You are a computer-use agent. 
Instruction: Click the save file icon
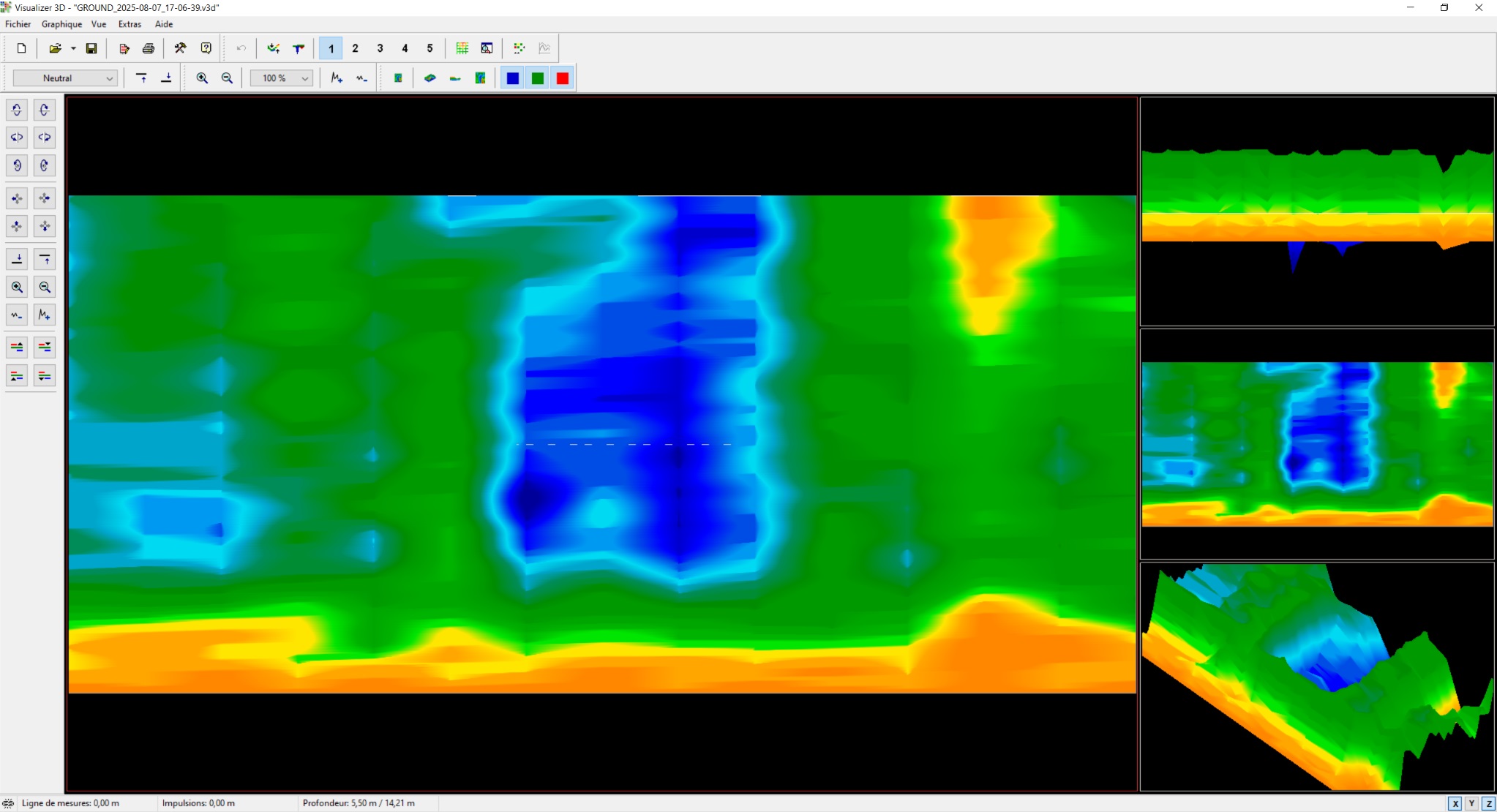tap(91, 48)
